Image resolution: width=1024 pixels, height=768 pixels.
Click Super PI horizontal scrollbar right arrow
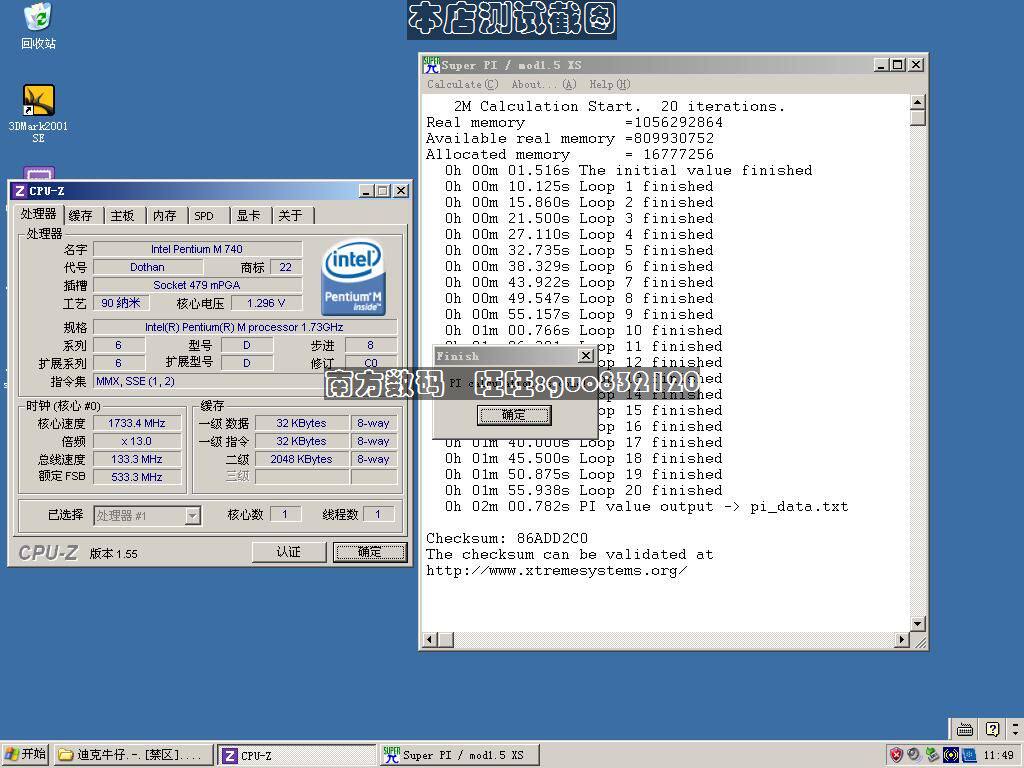(x=902, y=640)
